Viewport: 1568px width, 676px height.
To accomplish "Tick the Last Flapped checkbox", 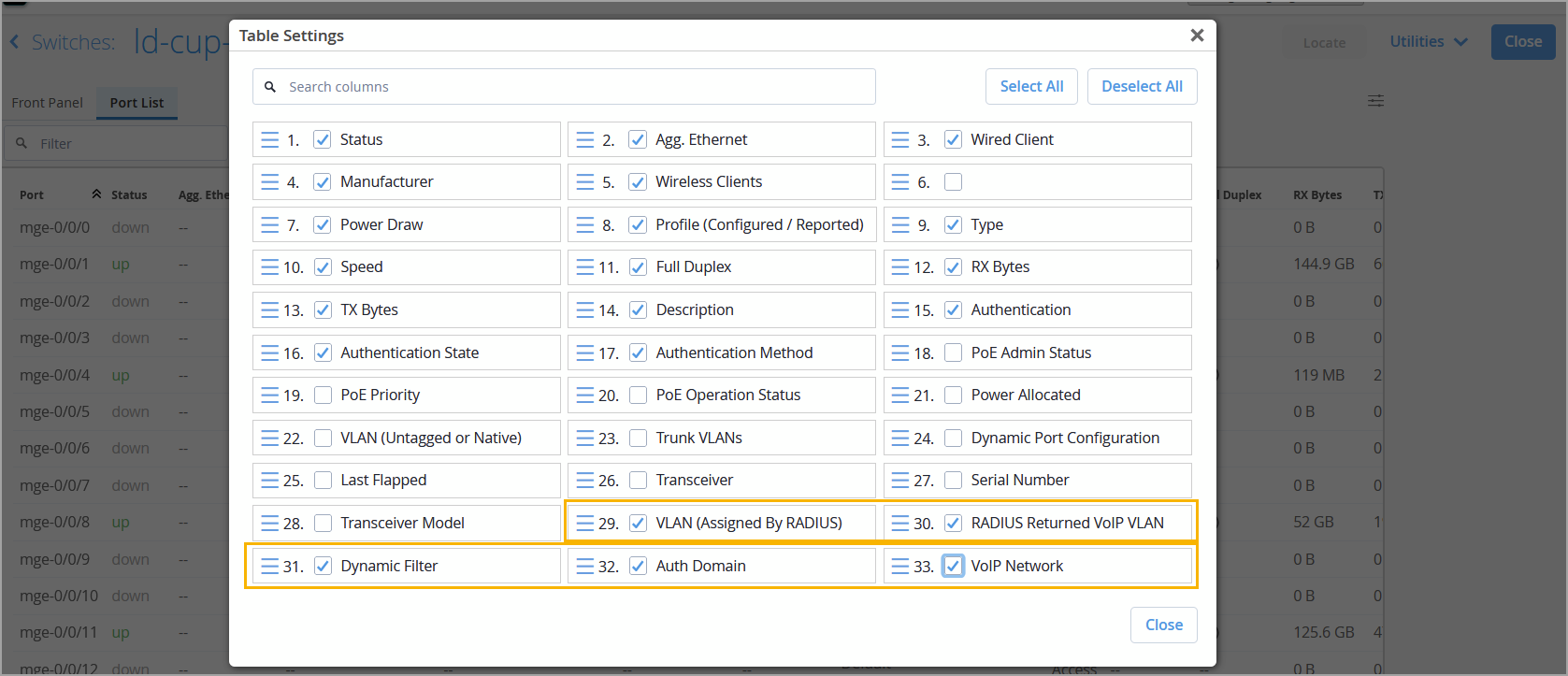I will pyautogui.click(x=323, y=481).
